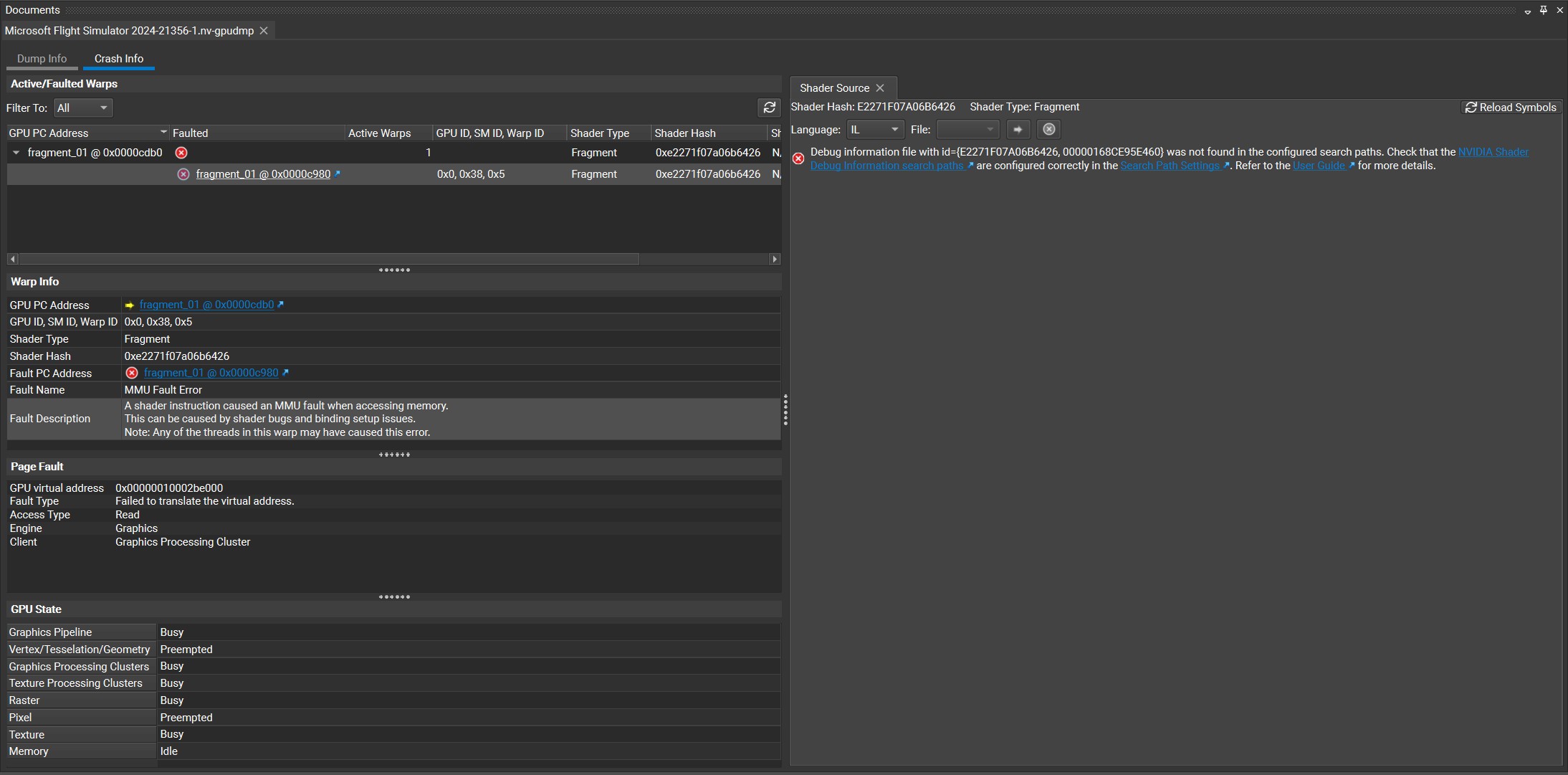Click vertical splitter grip beside Shader Source panel
Screen dimensions: 1568x775
(x=785, y=409)
